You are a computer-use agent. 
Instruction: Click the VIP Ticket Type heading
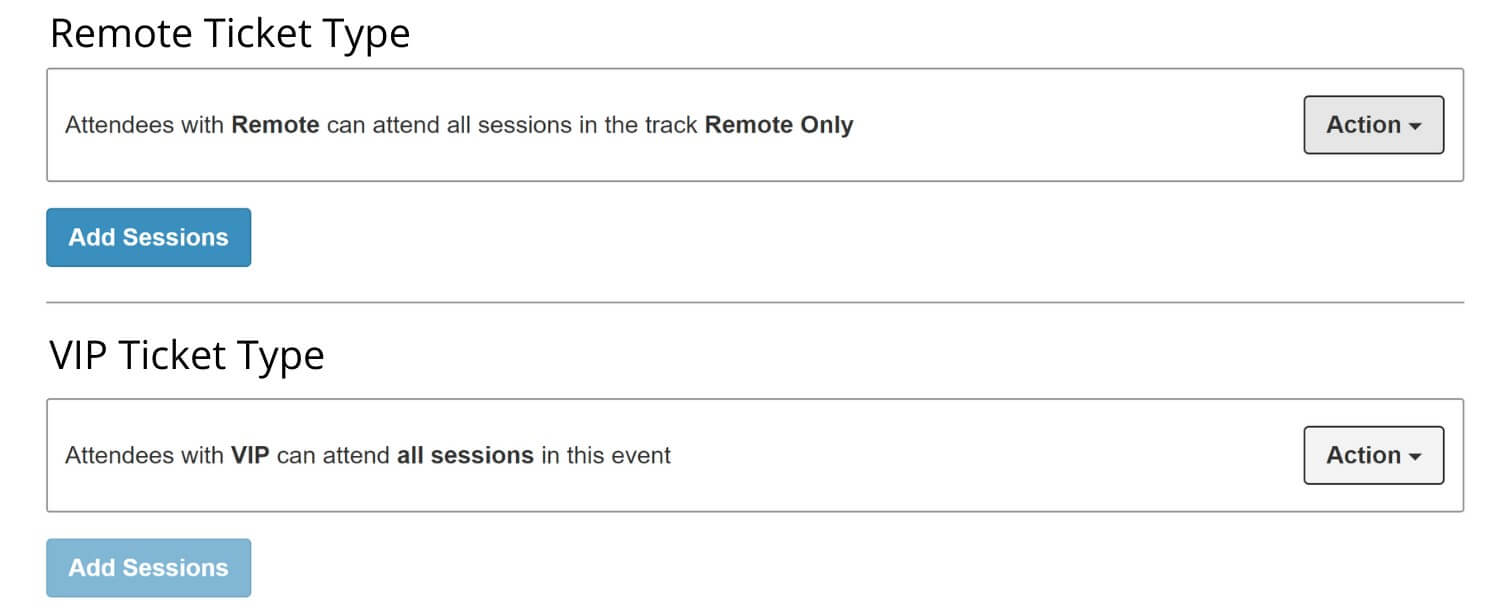pyautogui.click(x=186, y=355)
